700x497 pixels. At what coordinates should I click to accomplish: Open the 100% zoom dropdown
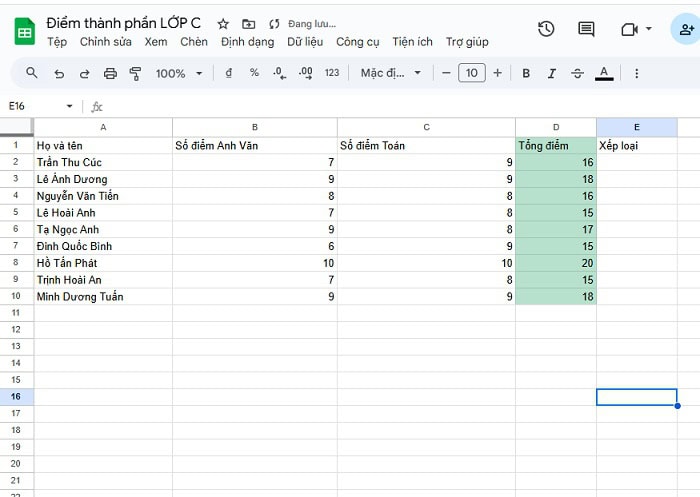click(178, 73)
